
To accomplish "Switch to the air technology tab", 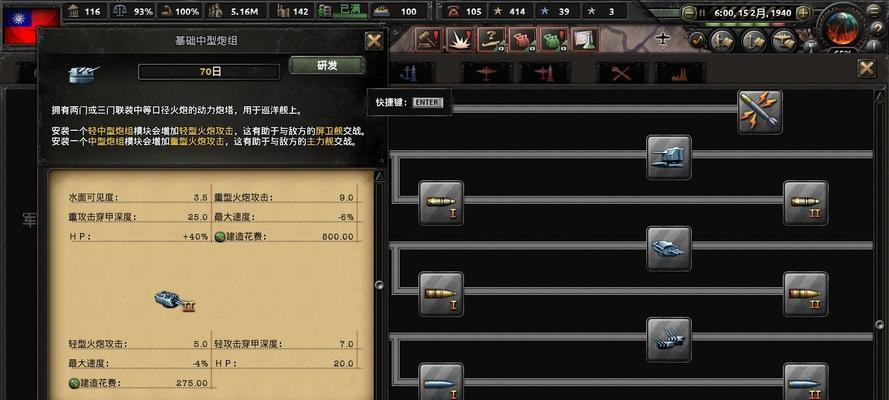I will click(x=486, y=73).
